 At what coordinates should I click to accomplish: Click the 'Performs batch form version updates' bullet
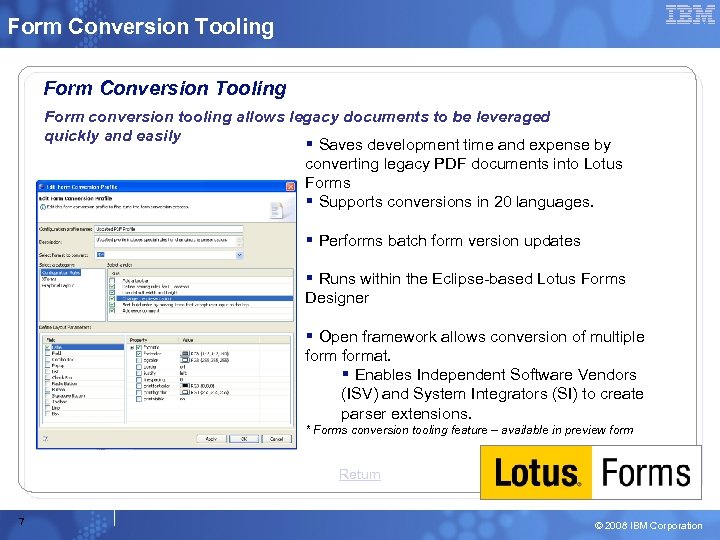coord(444,241)
